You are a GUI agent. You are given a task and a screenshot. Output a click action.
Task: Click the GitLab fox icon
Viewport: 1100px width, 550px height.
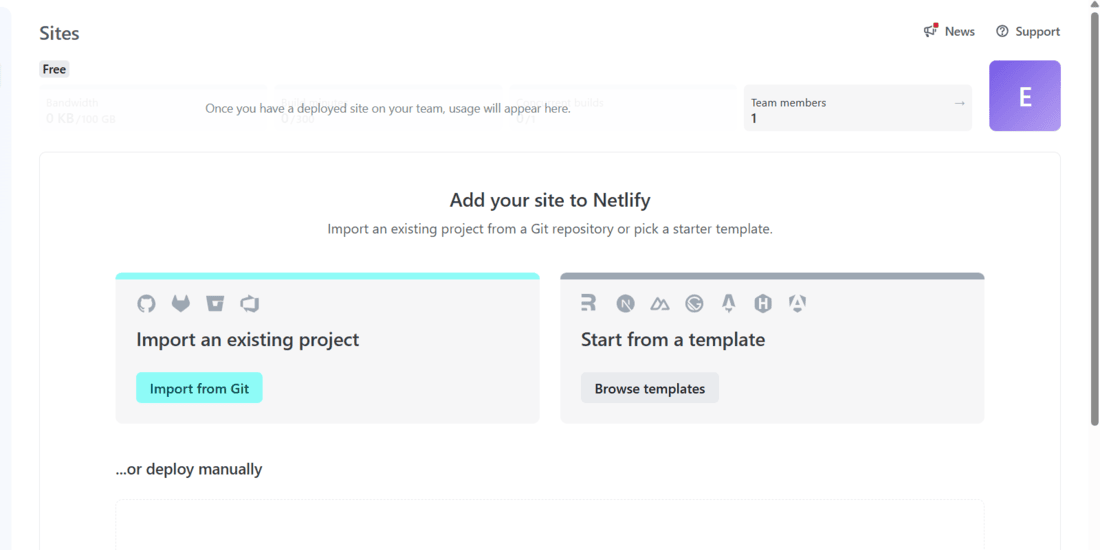tap(181, 303)
